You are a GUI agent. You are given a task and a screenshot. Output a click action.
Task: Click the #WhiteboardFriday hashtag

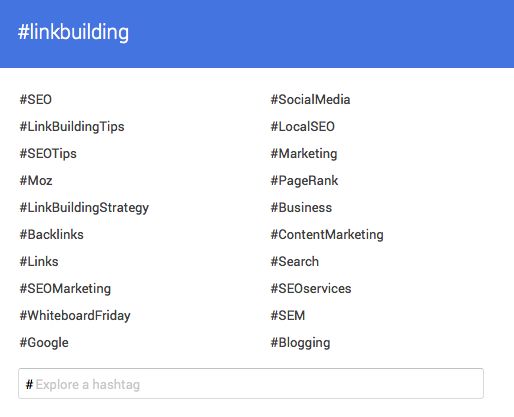(x=75, y=316)
